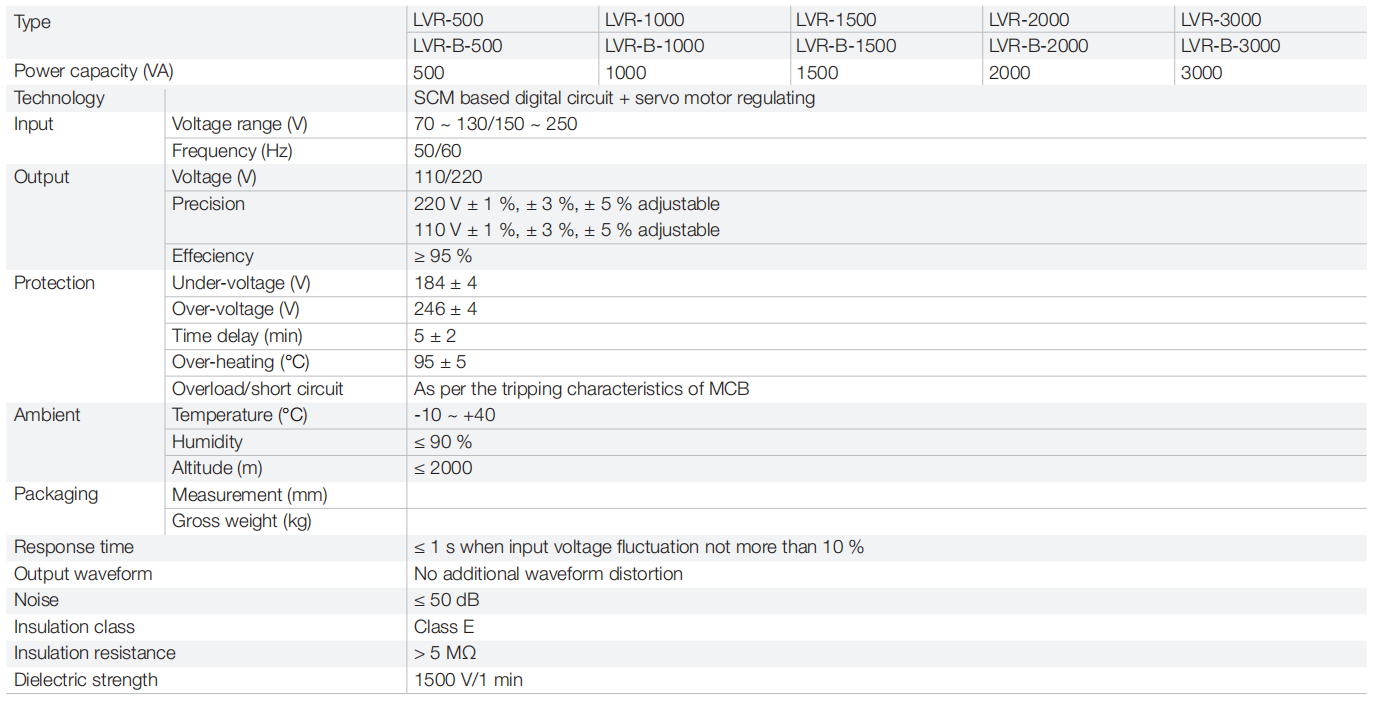This screenshot has width=1373, height=701.
Task: Click the Under-voltage 184 ± 4 value
Action: pyautogui.click(x=445, y=283)
